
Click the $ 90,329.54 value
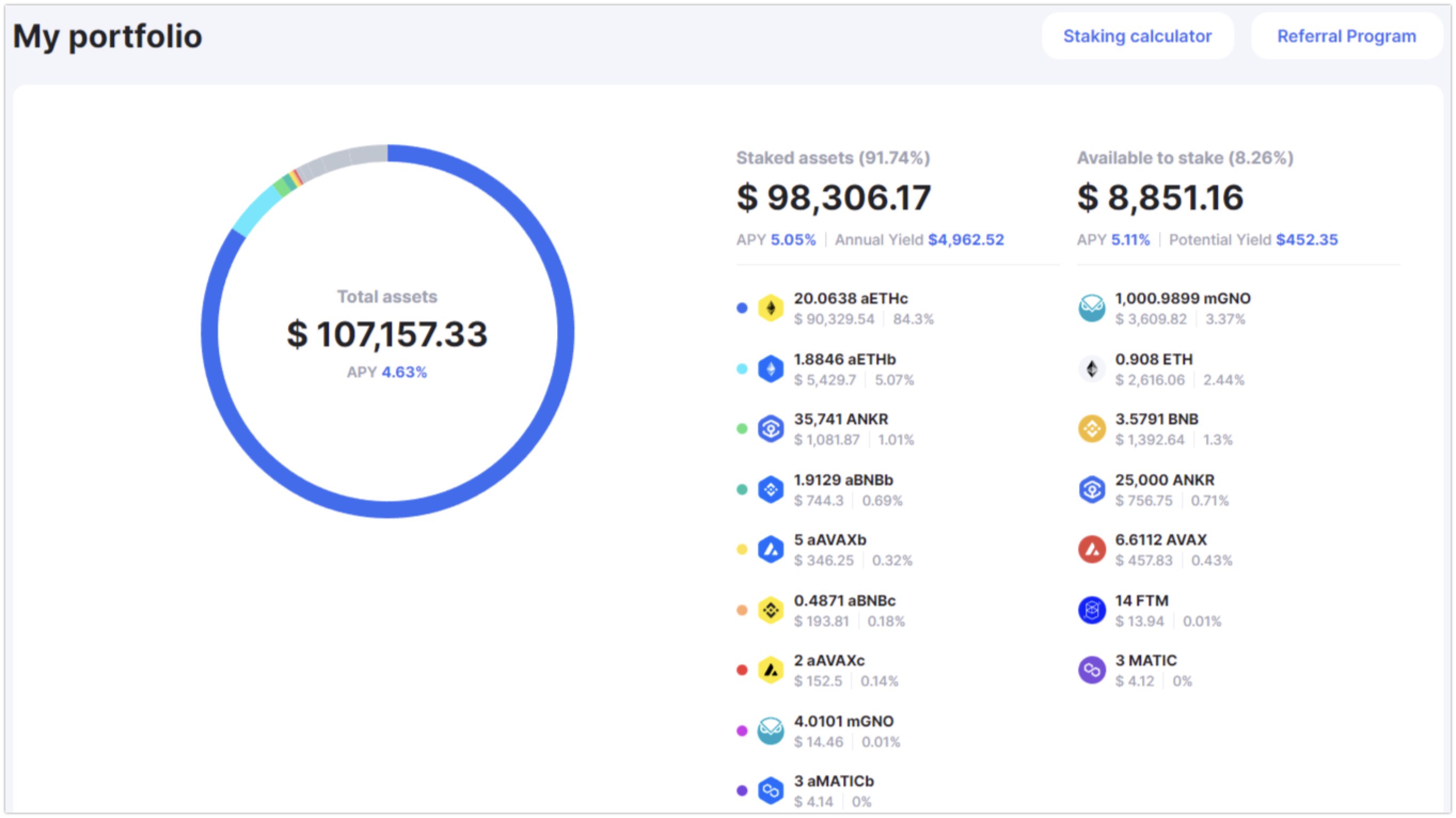pyautogui.click(x=834, y=319)
